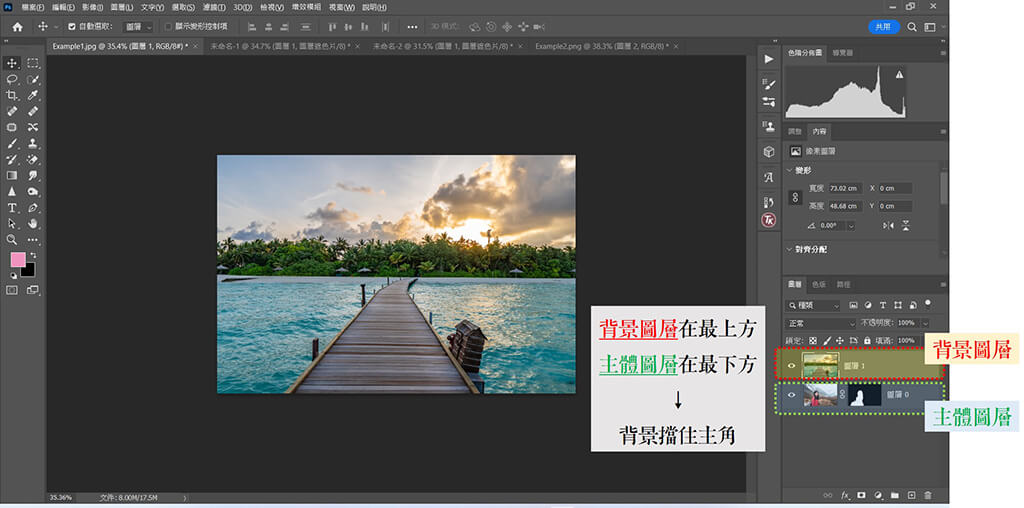This screenshot has height=508, width=1024.
Task: Select the Zoom tool
Action: [x=12, y=240]
